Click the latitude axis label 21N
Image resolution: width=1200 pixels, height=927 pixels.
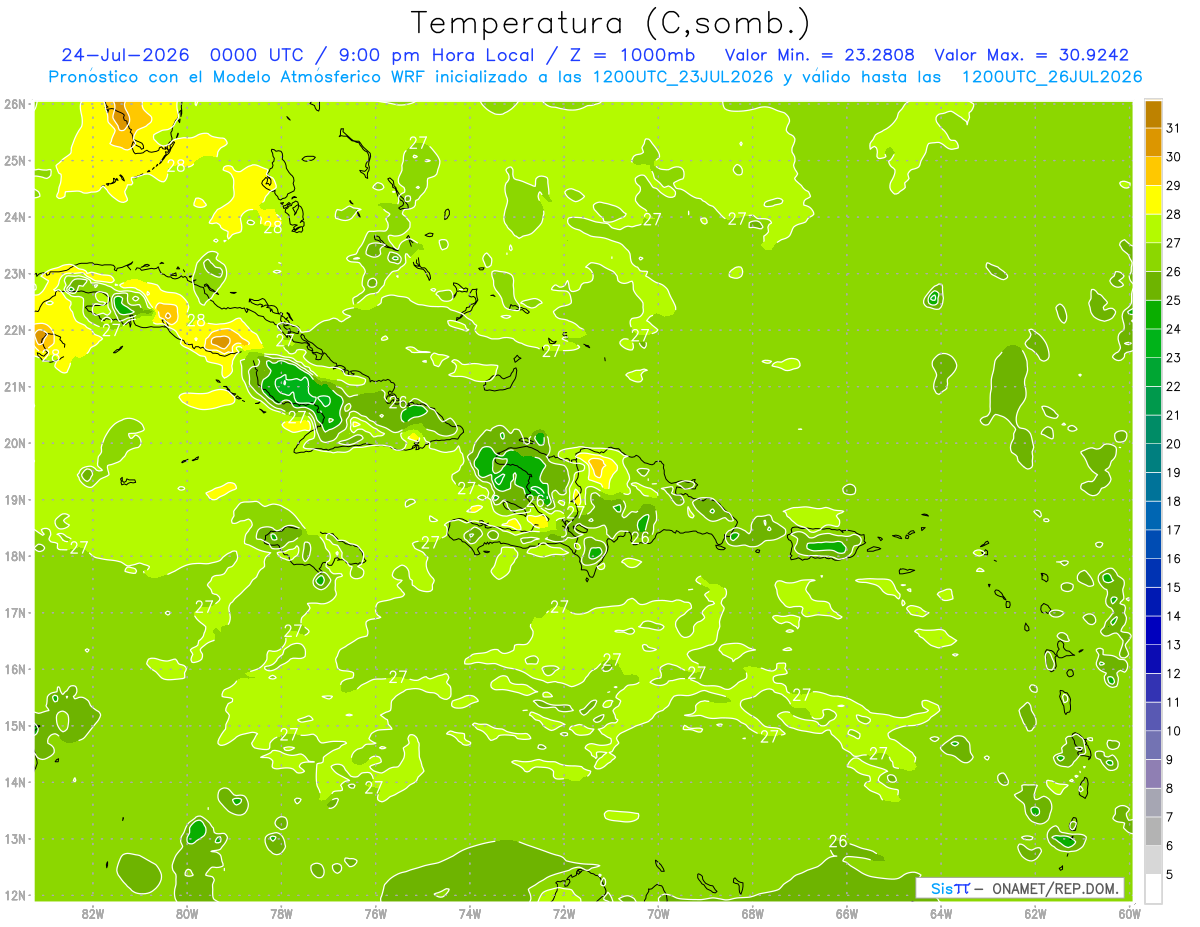tap(14, 386)
